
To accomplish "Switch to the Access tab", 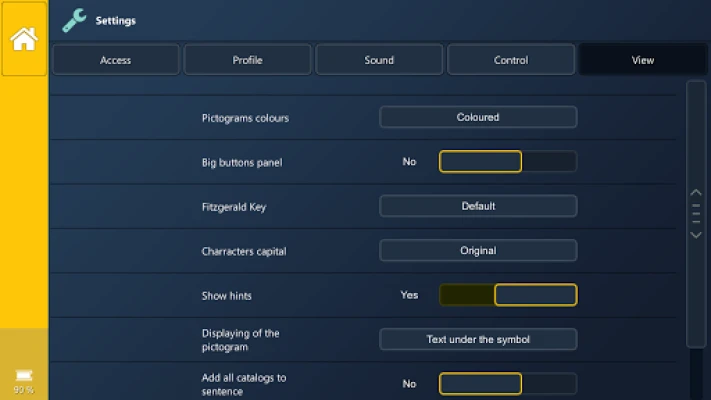I will pos(116,60).
